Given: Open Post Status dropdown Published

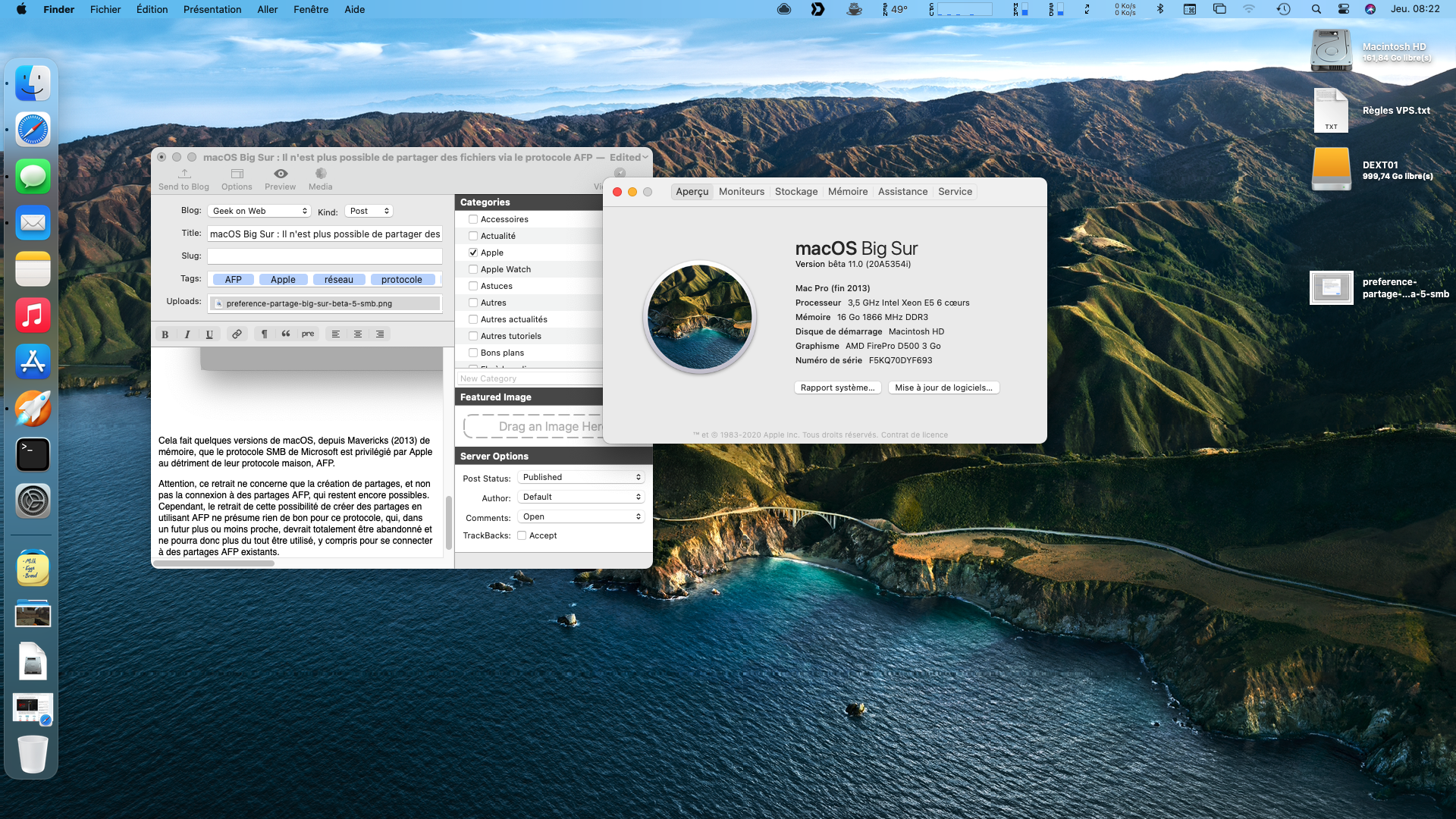Looking at the screenshot, I should pos(581,477).
